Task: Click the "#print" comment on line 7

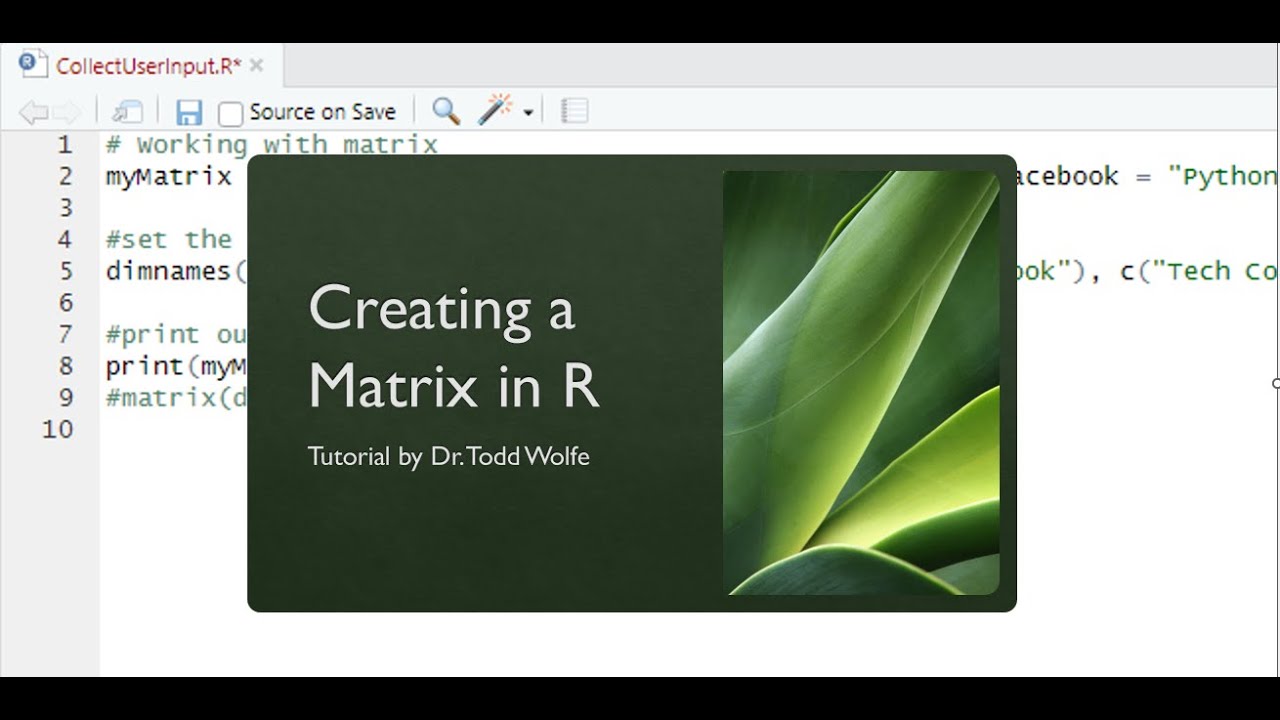Action: coord(176,334)
